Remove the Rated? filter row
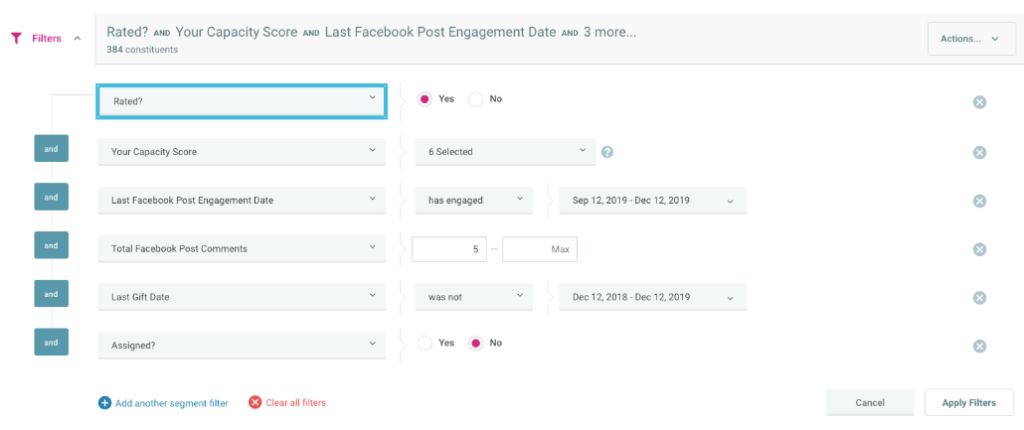Viewport: 1024px width, 430px height. coord(980,102)
